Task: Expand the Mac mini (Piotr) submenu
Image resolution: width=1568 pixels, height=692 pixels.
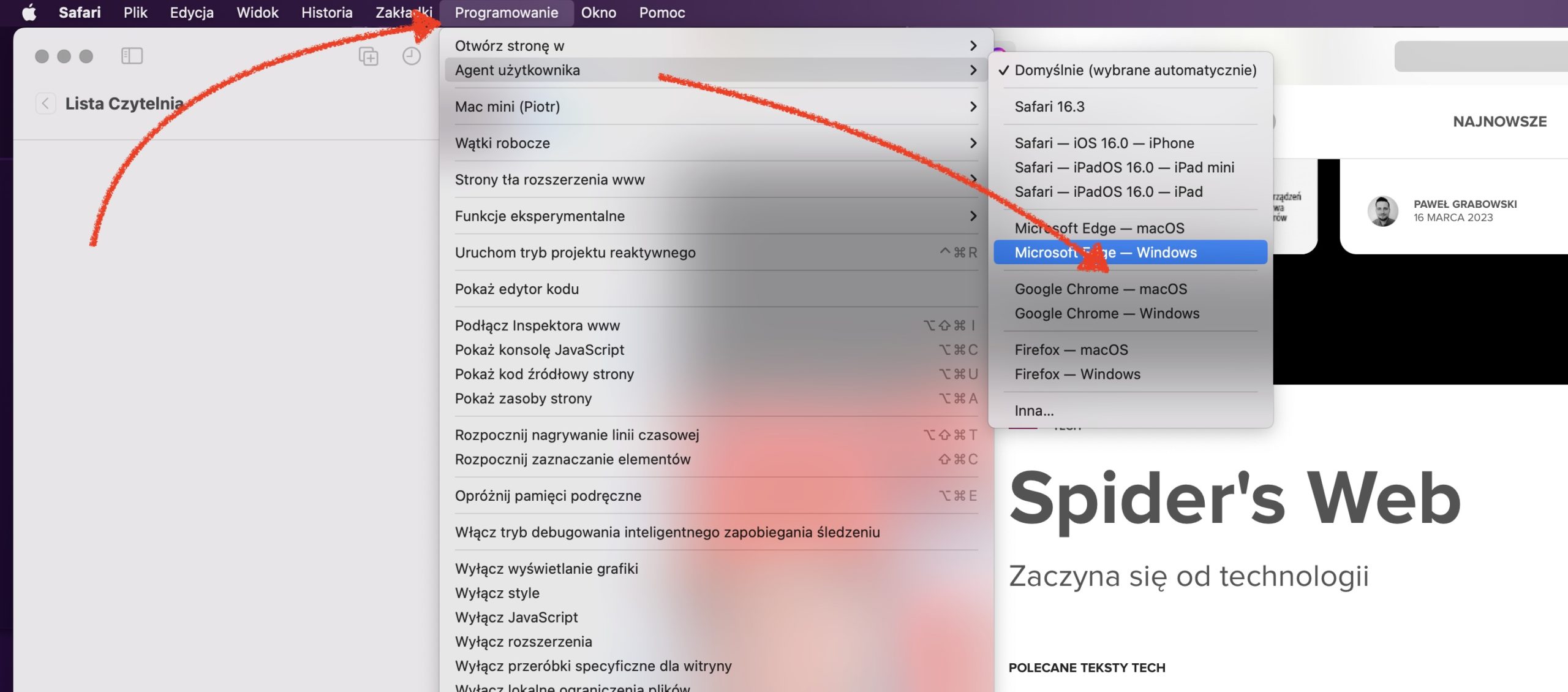Action: [715, 107]
